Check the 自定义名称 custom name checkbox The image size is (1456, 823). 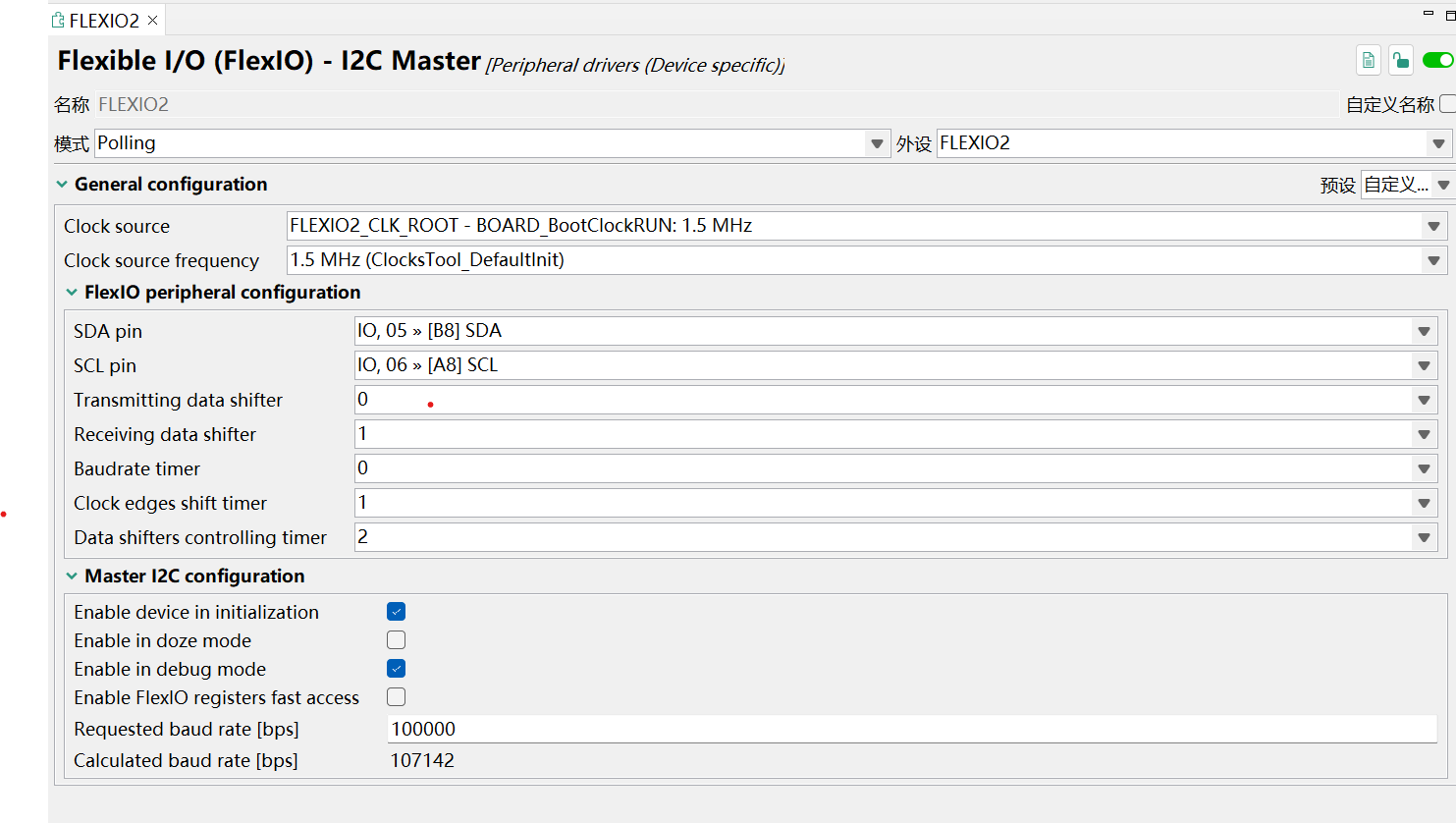[1447, 104]
